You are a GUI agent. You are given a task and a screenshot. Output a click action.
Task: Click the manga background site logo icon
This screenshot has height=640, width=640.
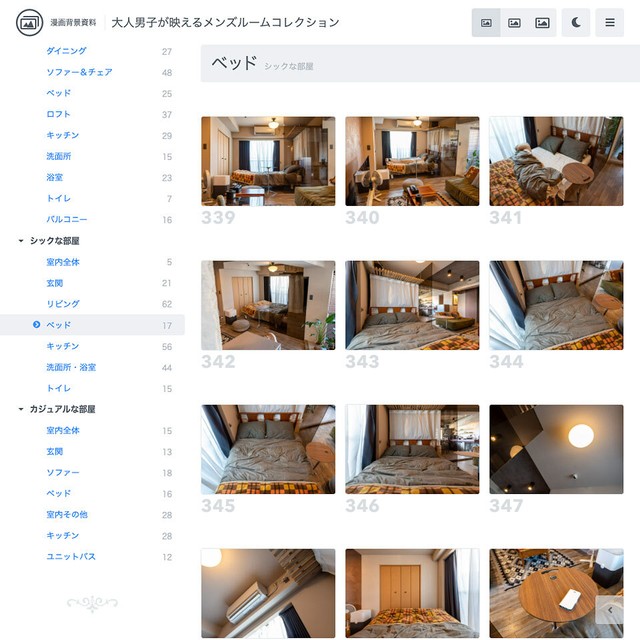(29, 22)
